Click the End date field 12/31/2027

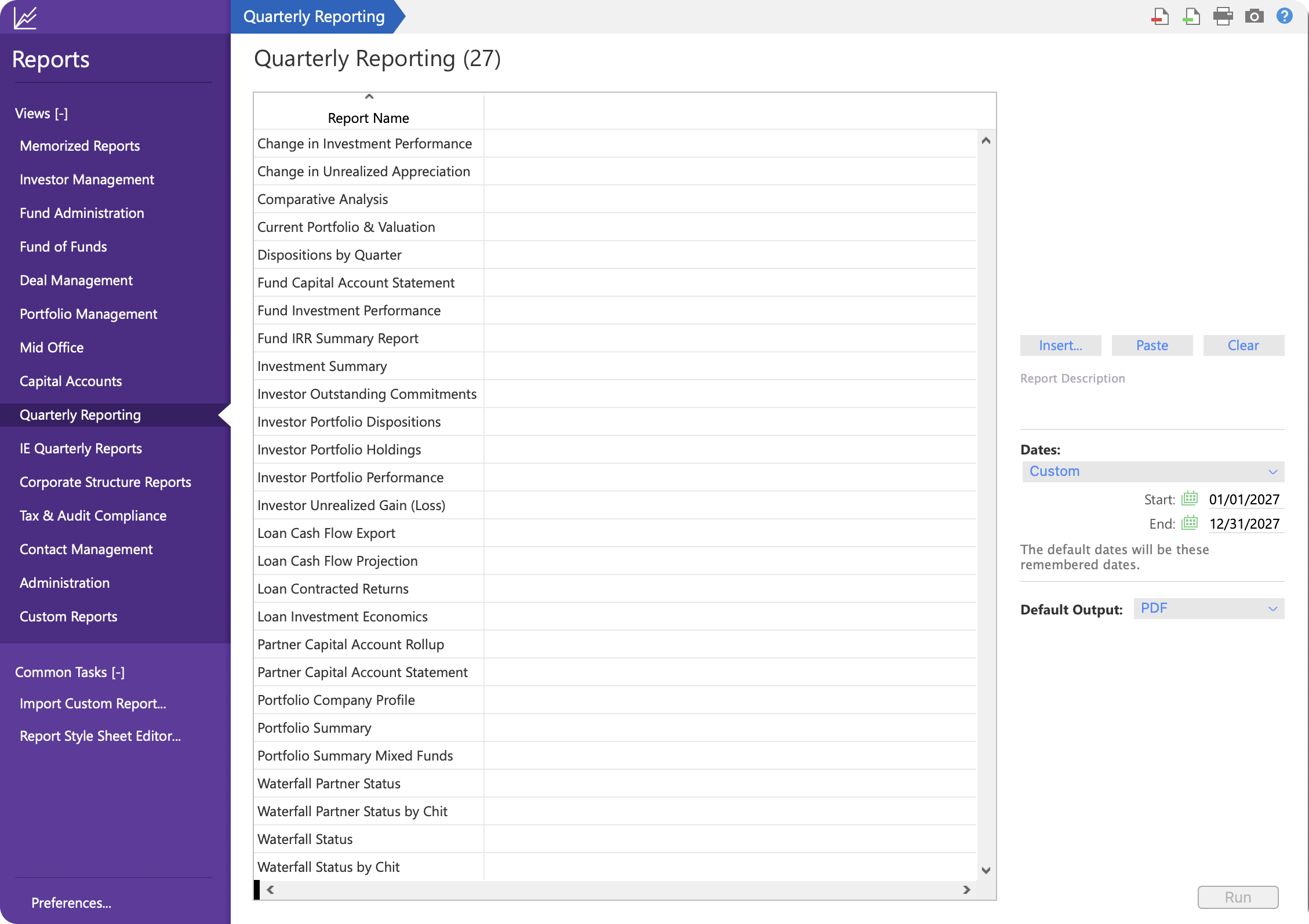[1245, 523]
